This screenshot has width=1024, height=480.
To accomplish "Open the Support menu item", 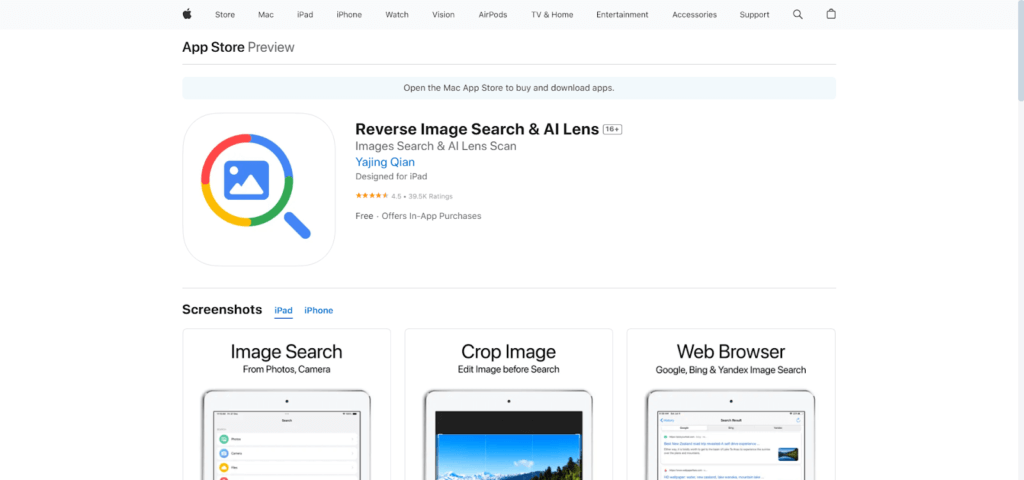I will (x=754, y=15).
